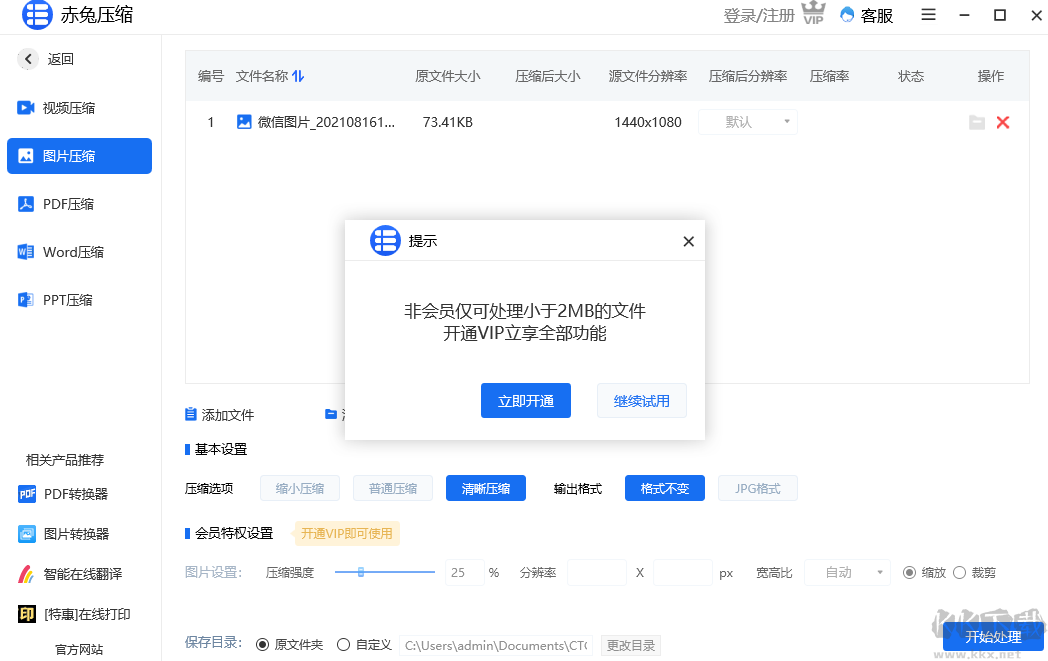The image size is (1048, 661).
Task: Open file location via folder icon in row 1
Action: (977, 122)
